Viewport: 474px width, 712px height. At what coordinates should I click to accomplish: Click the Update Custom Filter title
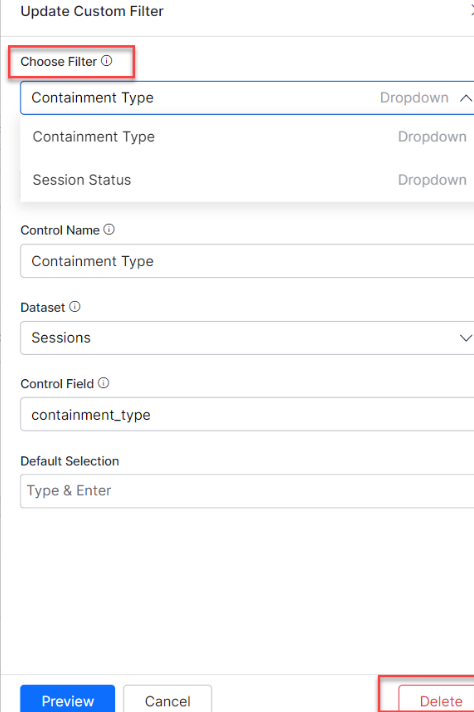pyautogui.click(x=92, y=11)
